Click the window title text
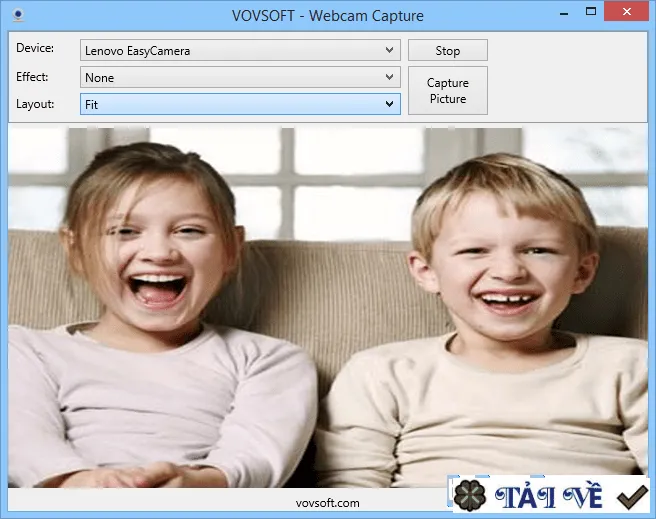 [328, 16]
